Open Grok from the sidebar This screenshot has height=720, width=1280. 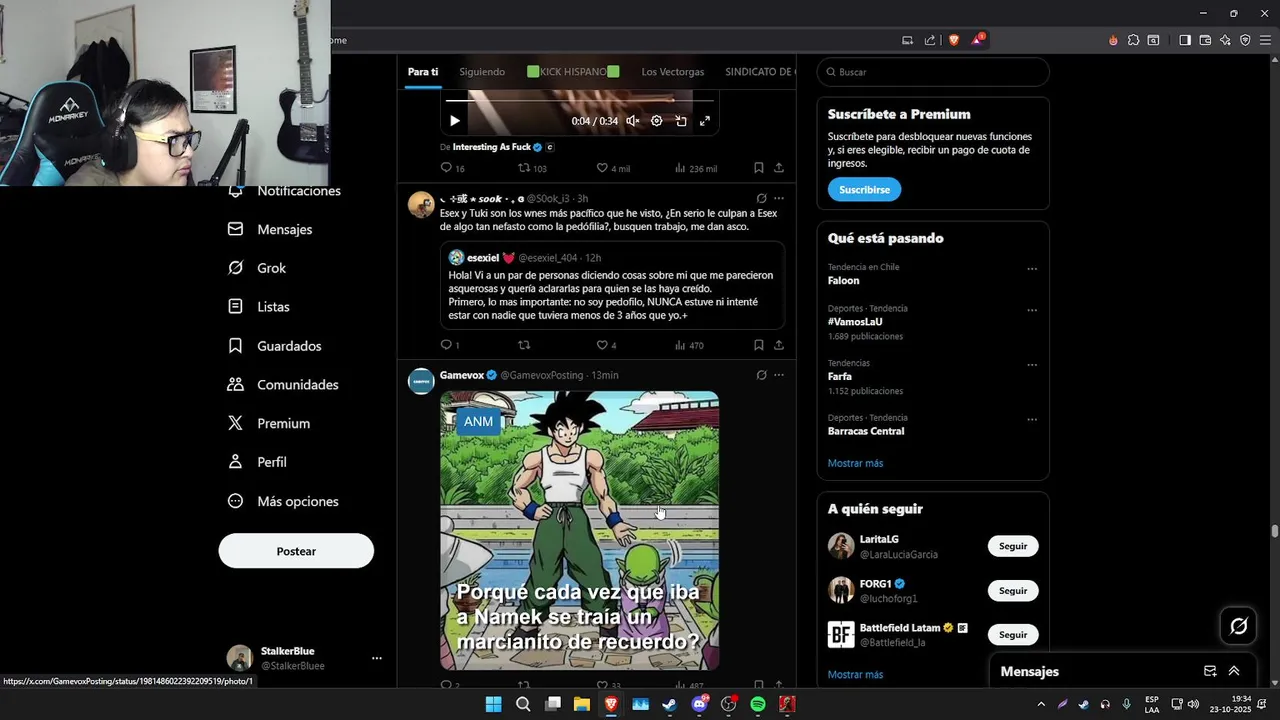[x=257, y=268]
